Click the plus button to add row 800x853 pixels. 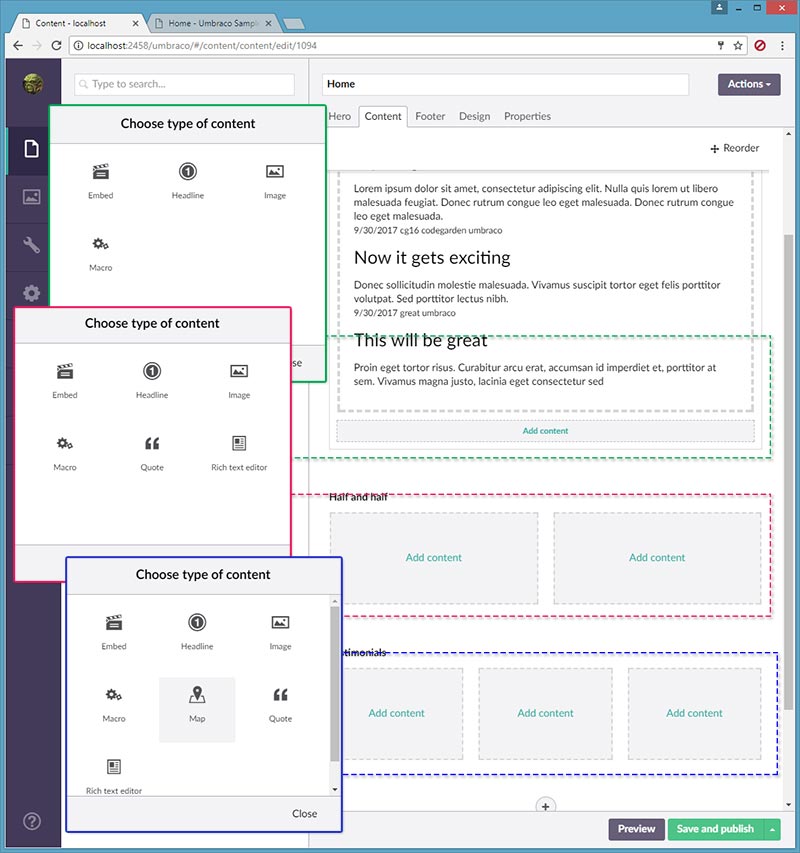[545, 806]
